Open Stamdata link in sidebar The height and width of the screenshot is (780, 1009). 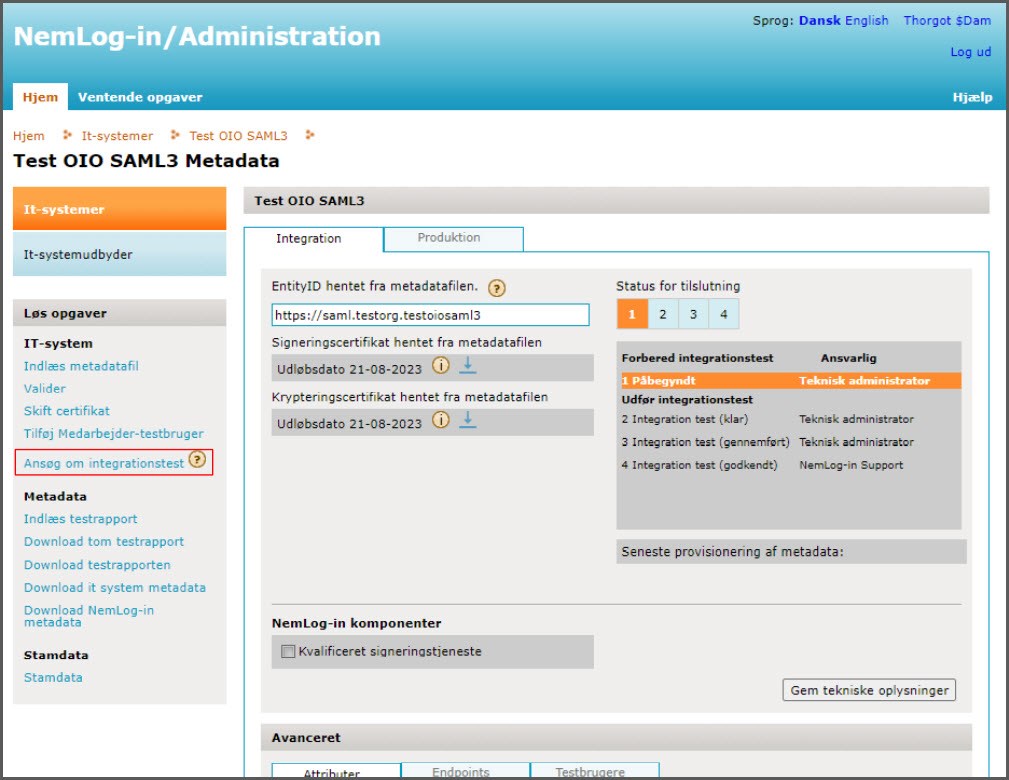[53, 677]
